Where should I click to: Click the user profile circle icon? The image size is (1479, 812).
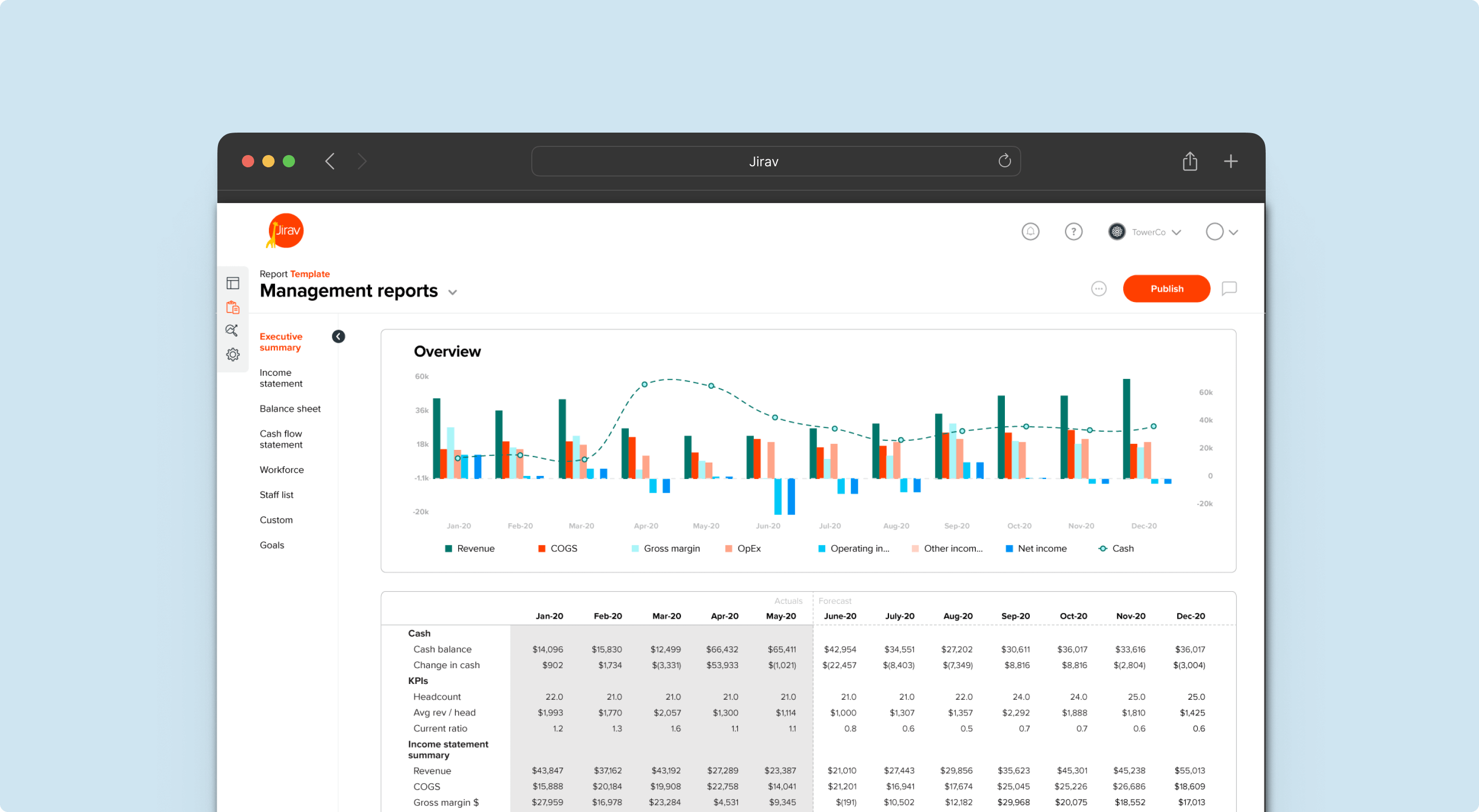[1214, 232]
